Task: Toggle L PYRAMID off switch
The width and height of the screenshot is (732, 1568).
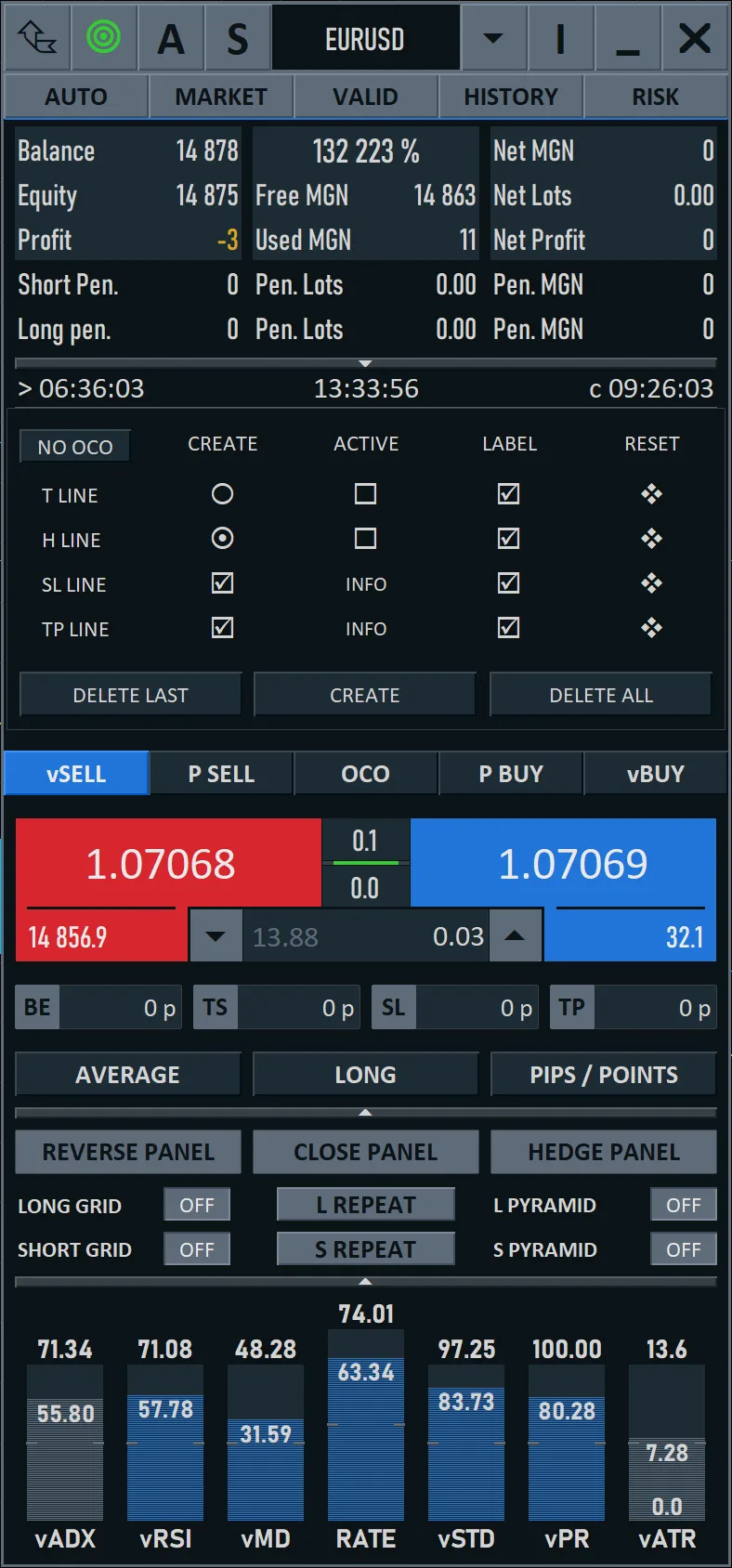Action: [x=684, y=1205]
